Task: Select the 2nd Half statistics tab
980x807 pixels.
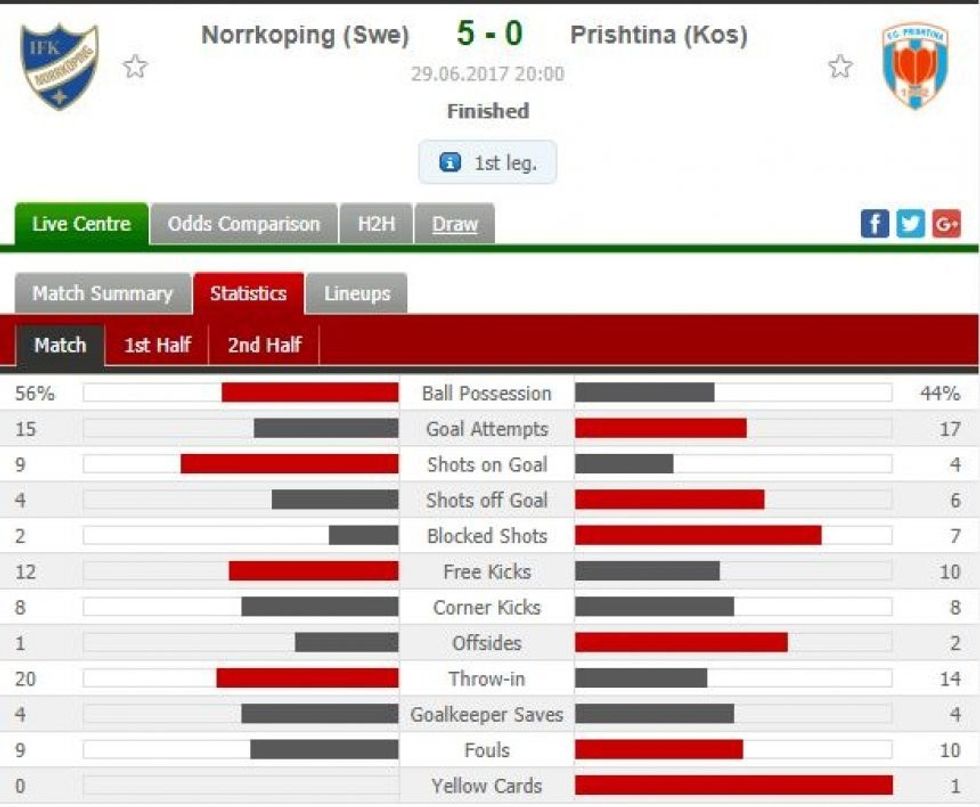Action: pyautogui.click(x=264, y=345)
